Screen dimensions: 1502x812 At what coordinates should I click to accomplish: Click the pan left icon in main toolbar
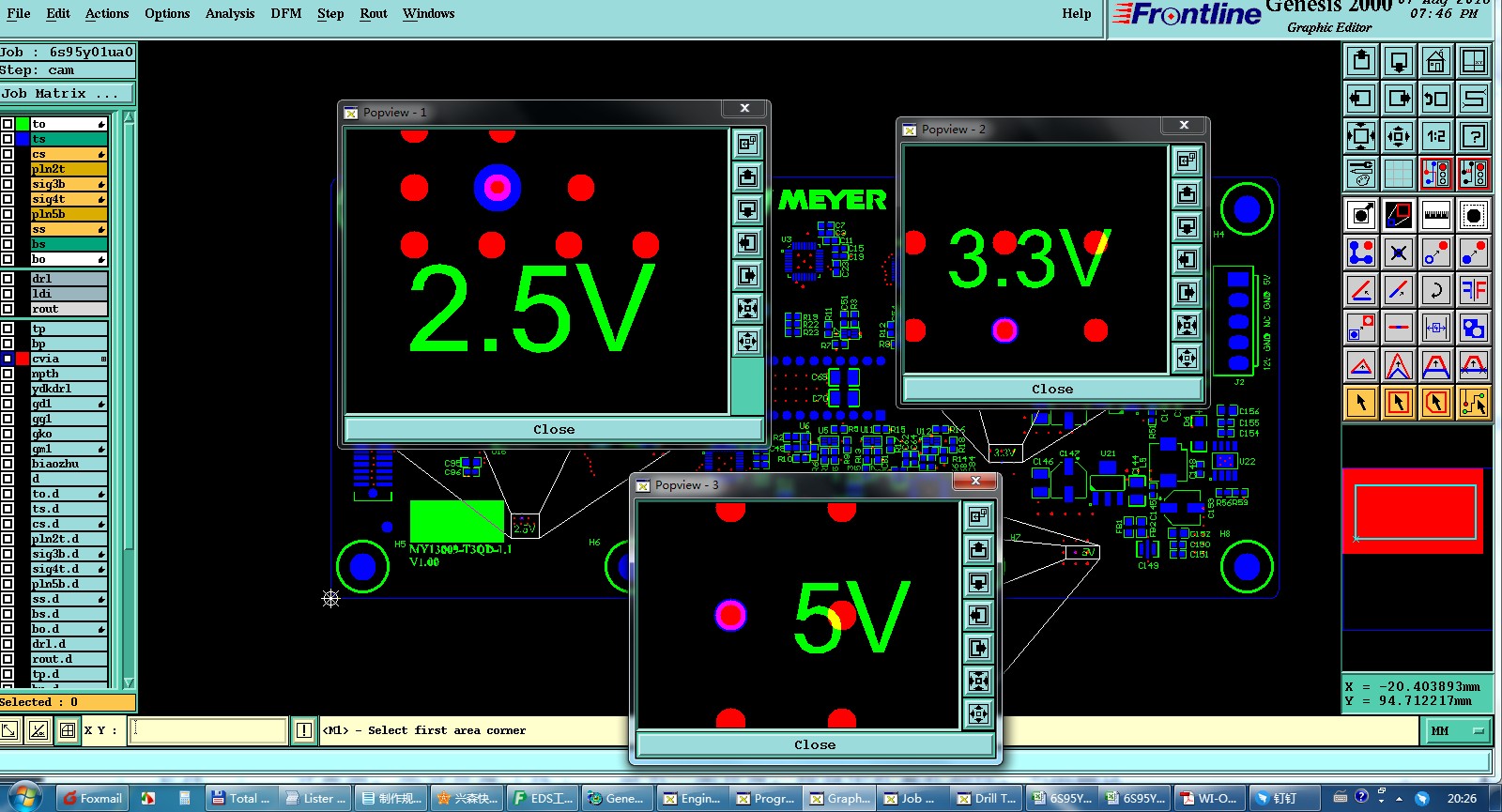click(x=1361, y=99)
